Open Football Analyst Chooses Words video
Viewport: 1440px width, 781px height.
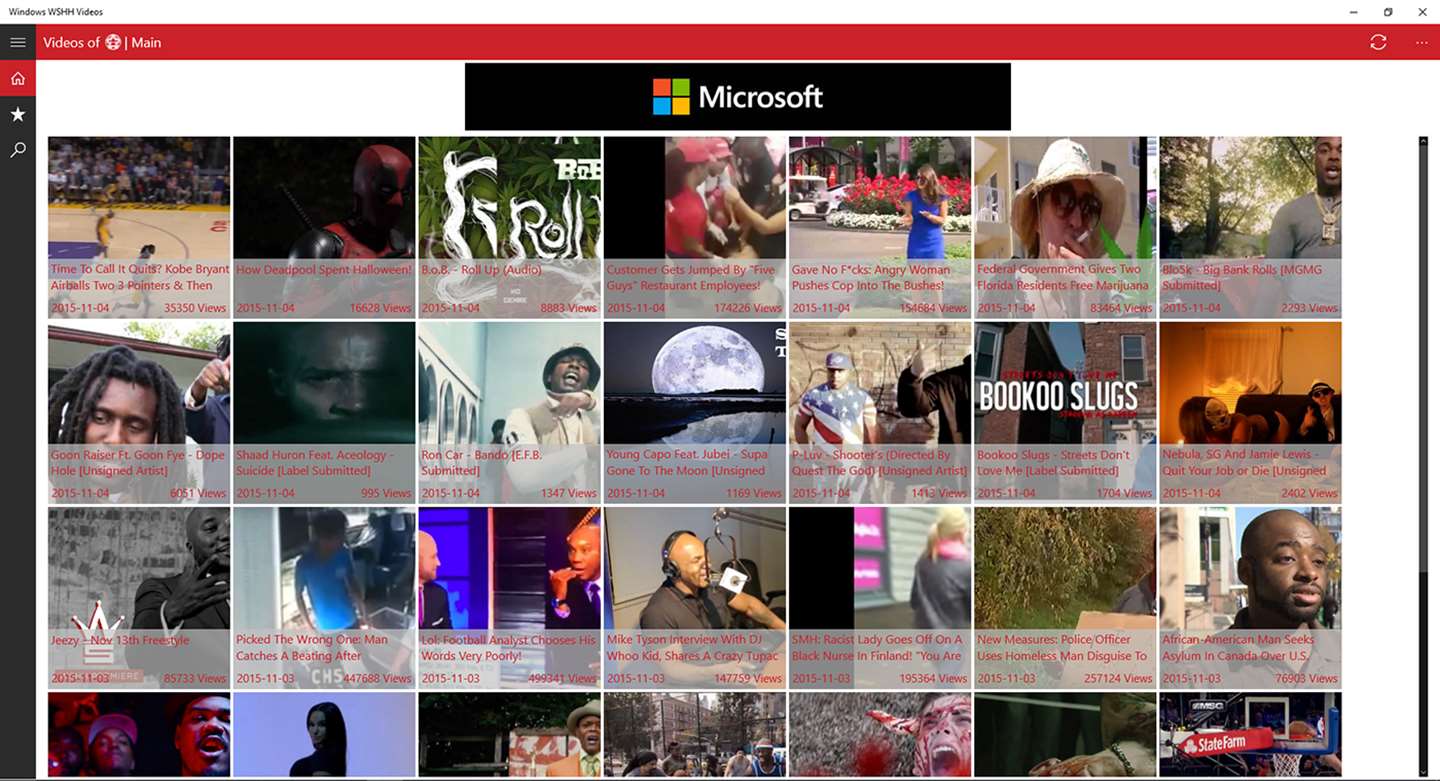tap(509, 597)
